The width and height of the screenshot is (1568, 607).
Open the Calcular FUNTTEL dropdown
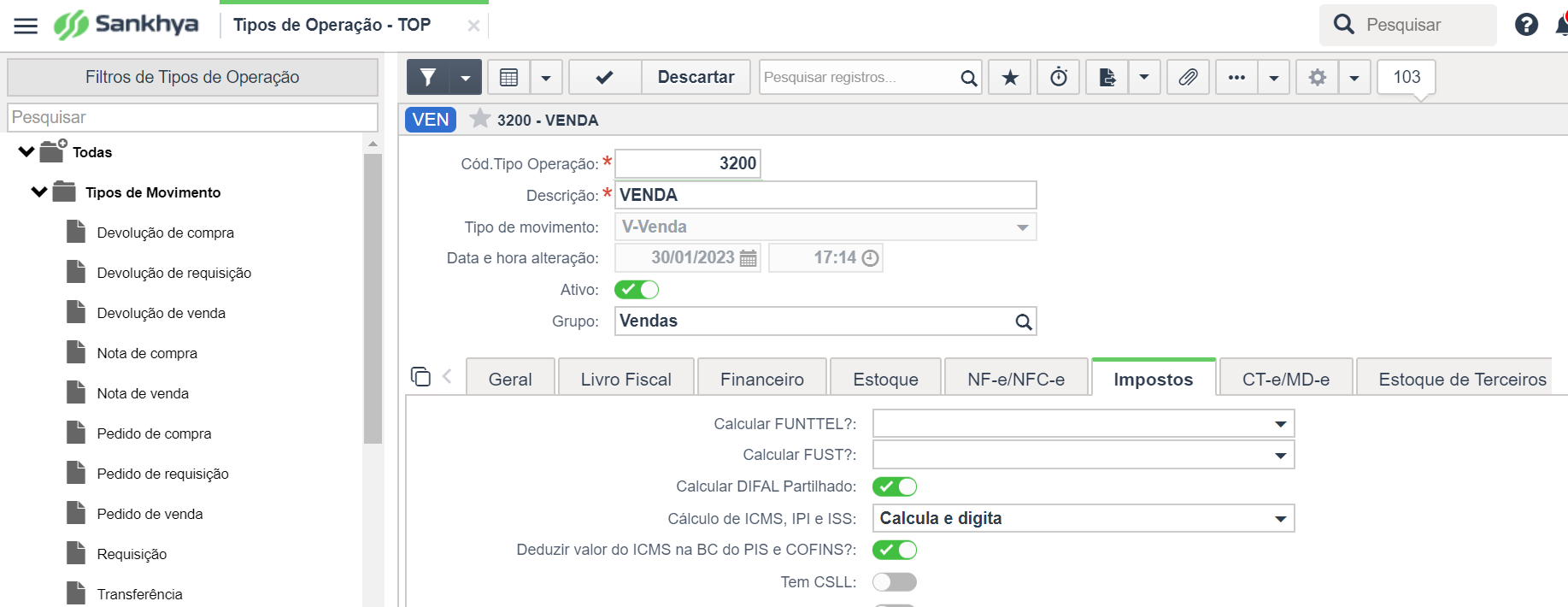pos(1084,423)
